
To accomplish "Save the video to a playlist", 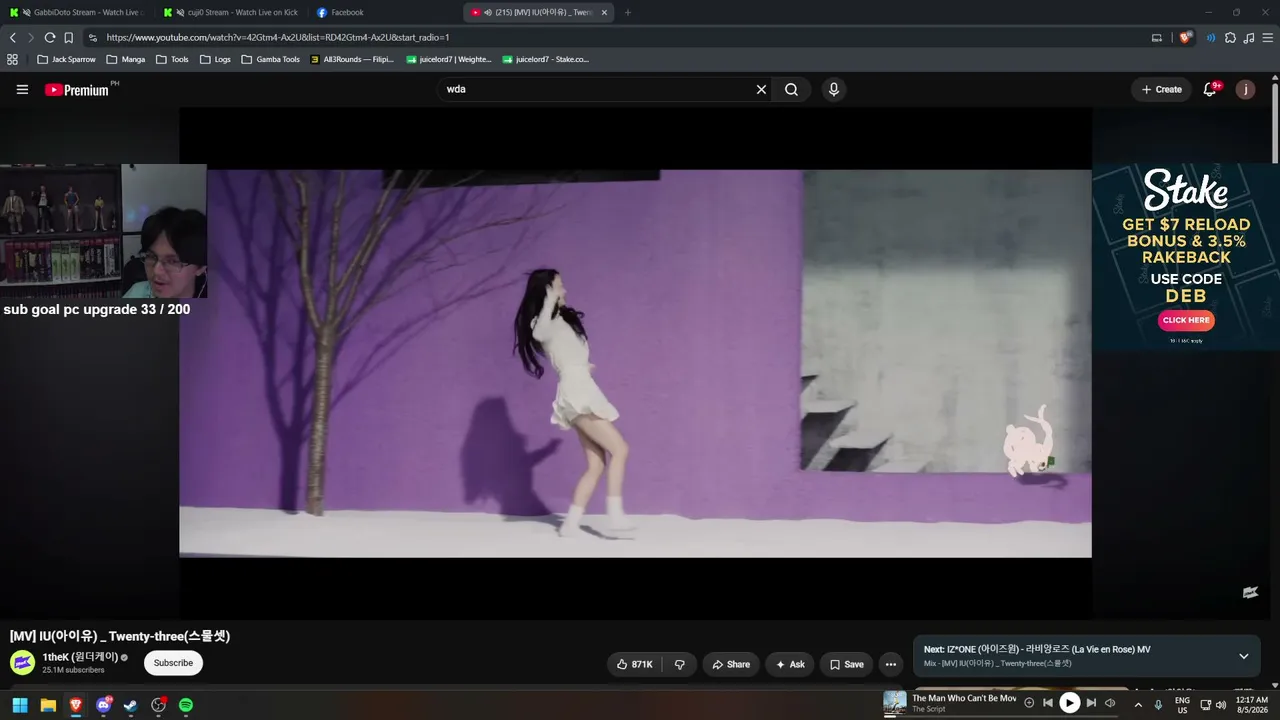I will 846,664.
